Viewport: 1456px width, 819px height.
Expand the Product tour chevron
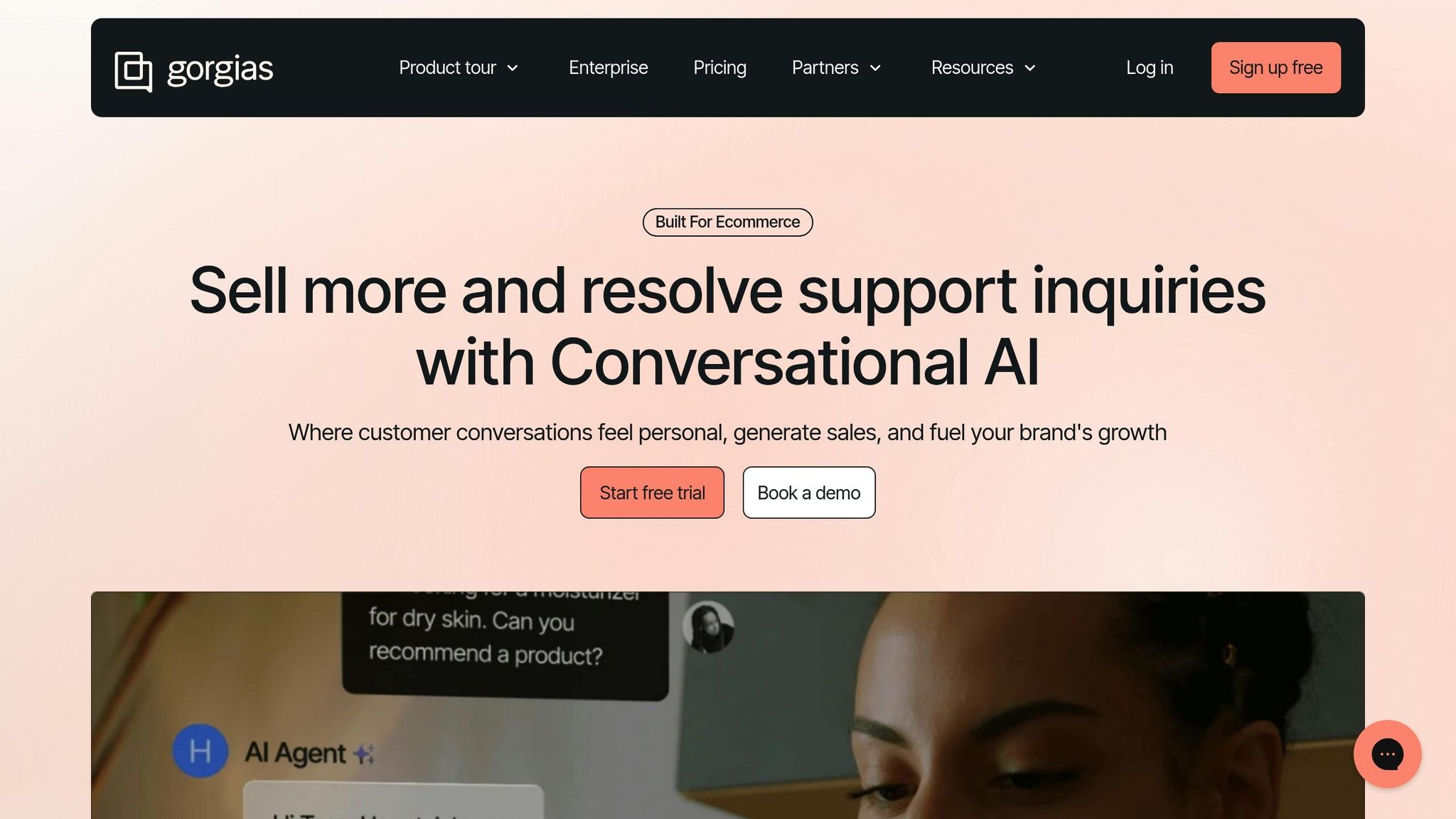click(513, 68)
